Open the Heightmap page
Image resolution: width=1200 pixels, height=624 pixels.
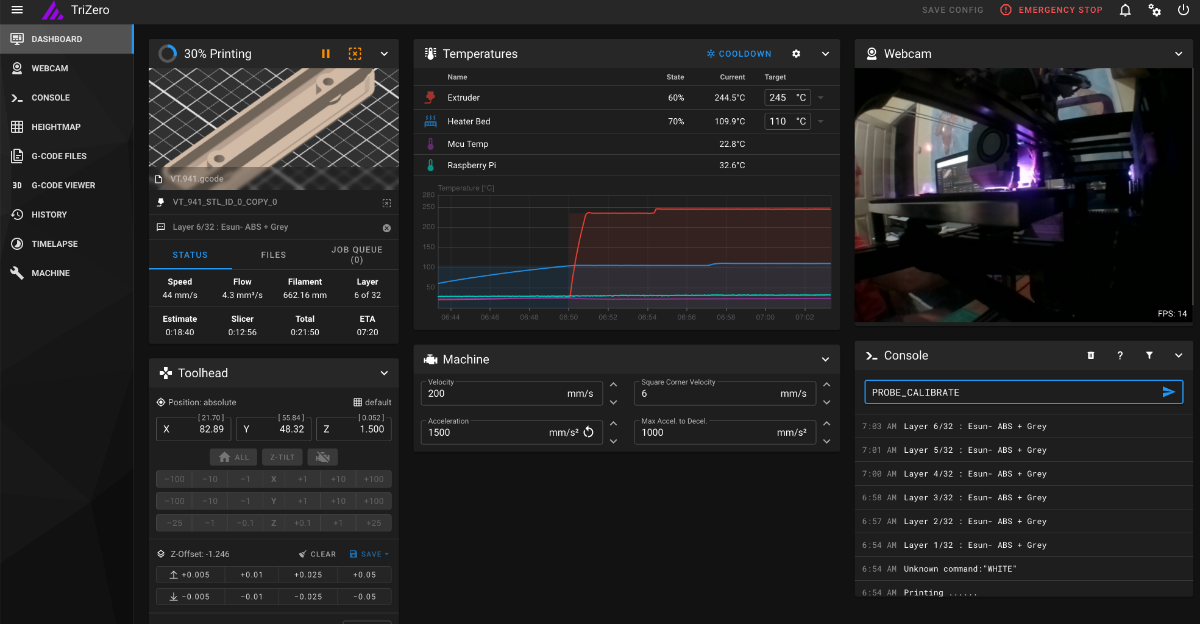66,127
